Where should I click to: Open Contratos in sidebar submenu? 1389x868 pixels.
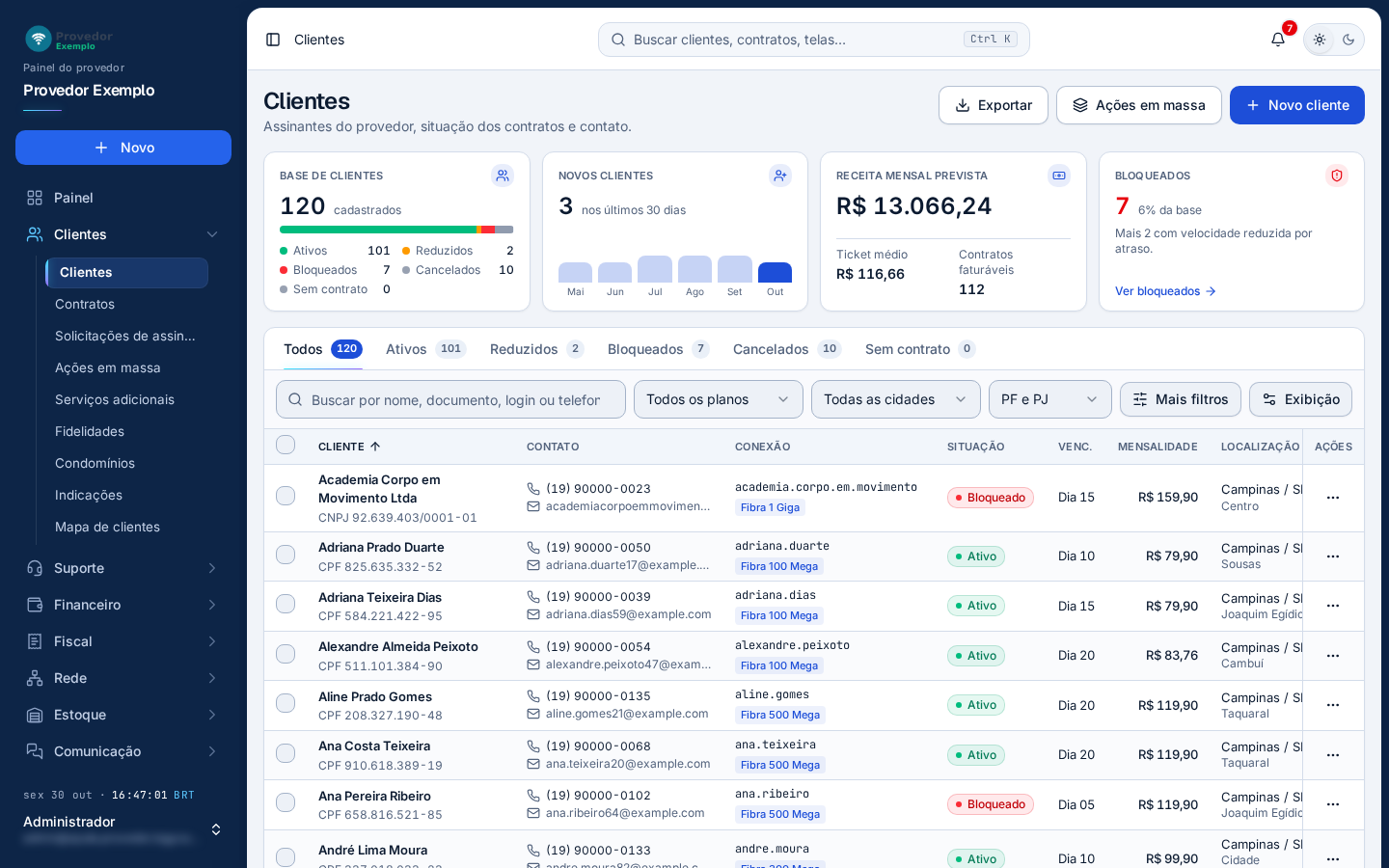pos(126,304)
